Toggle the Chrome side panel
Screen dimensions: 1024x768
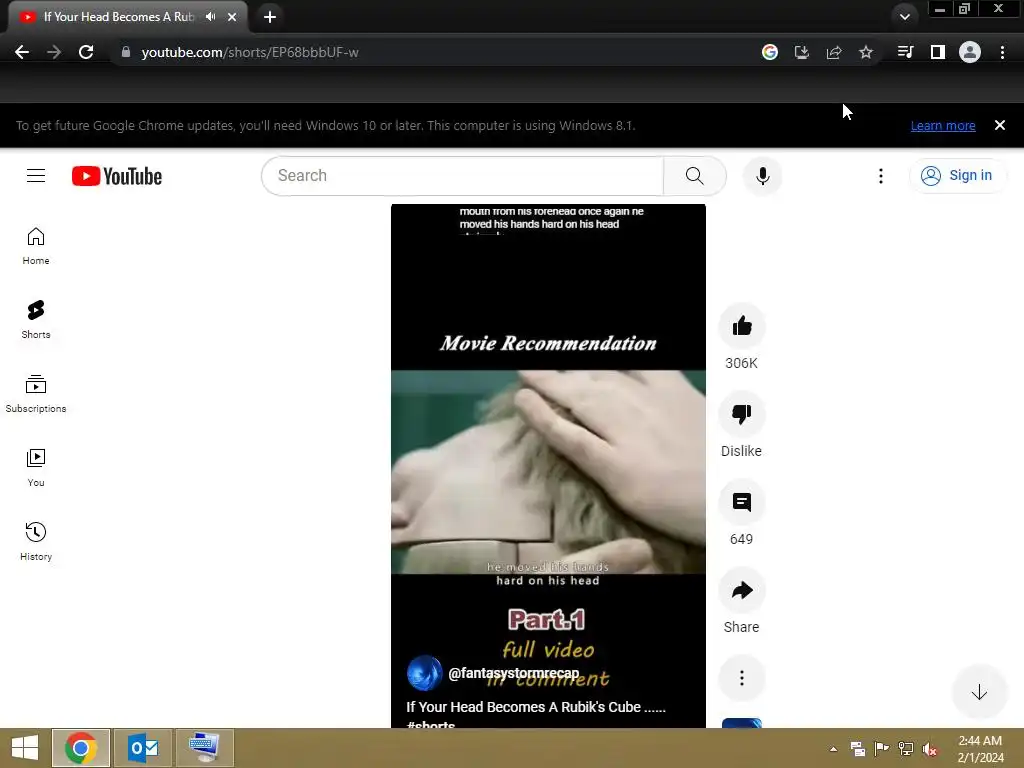(937, 52)
